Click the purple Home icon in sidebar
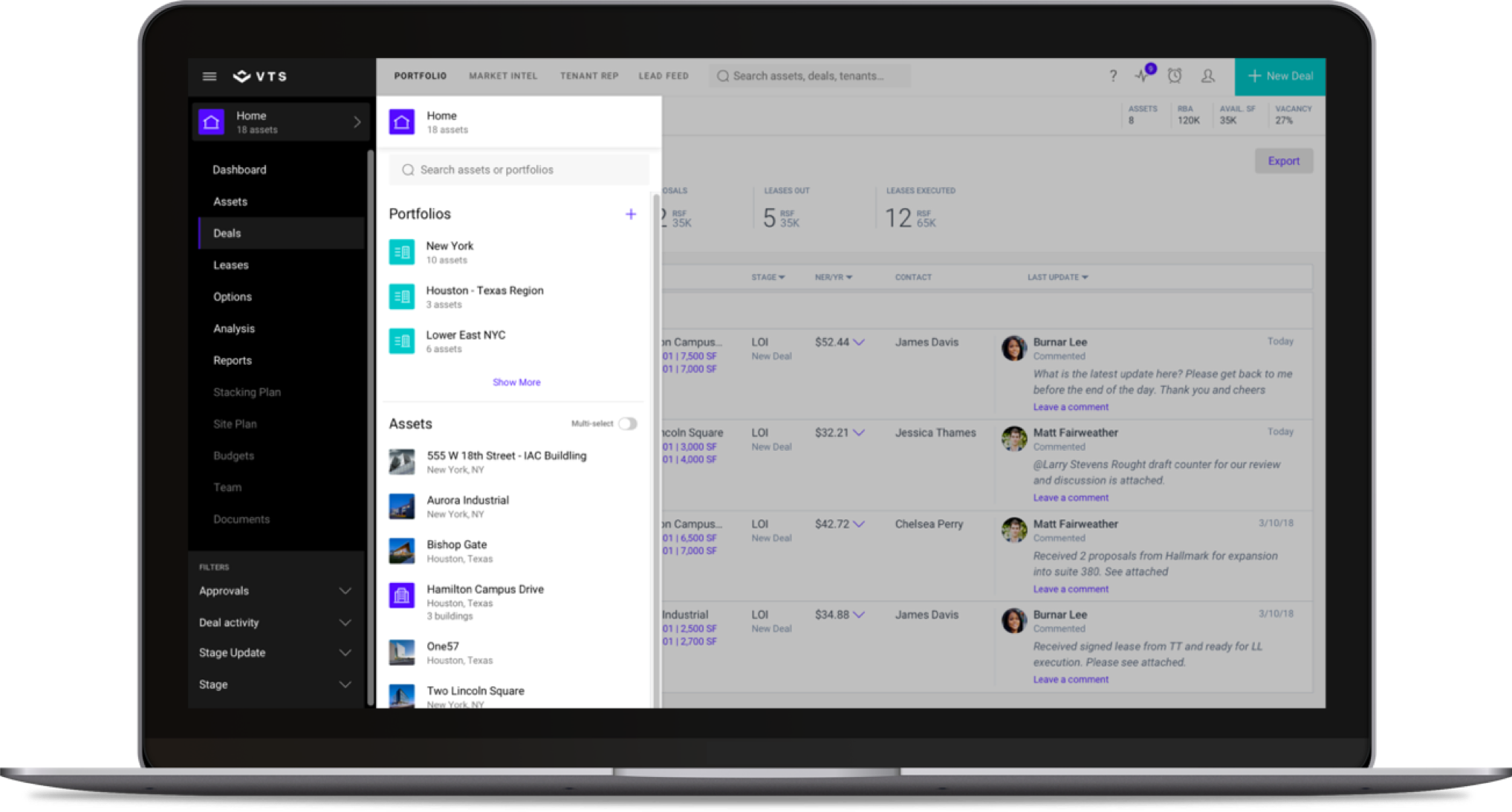The width and height of the screenshot is (1512, 812). pyautogui.click(x=211, y=122)
